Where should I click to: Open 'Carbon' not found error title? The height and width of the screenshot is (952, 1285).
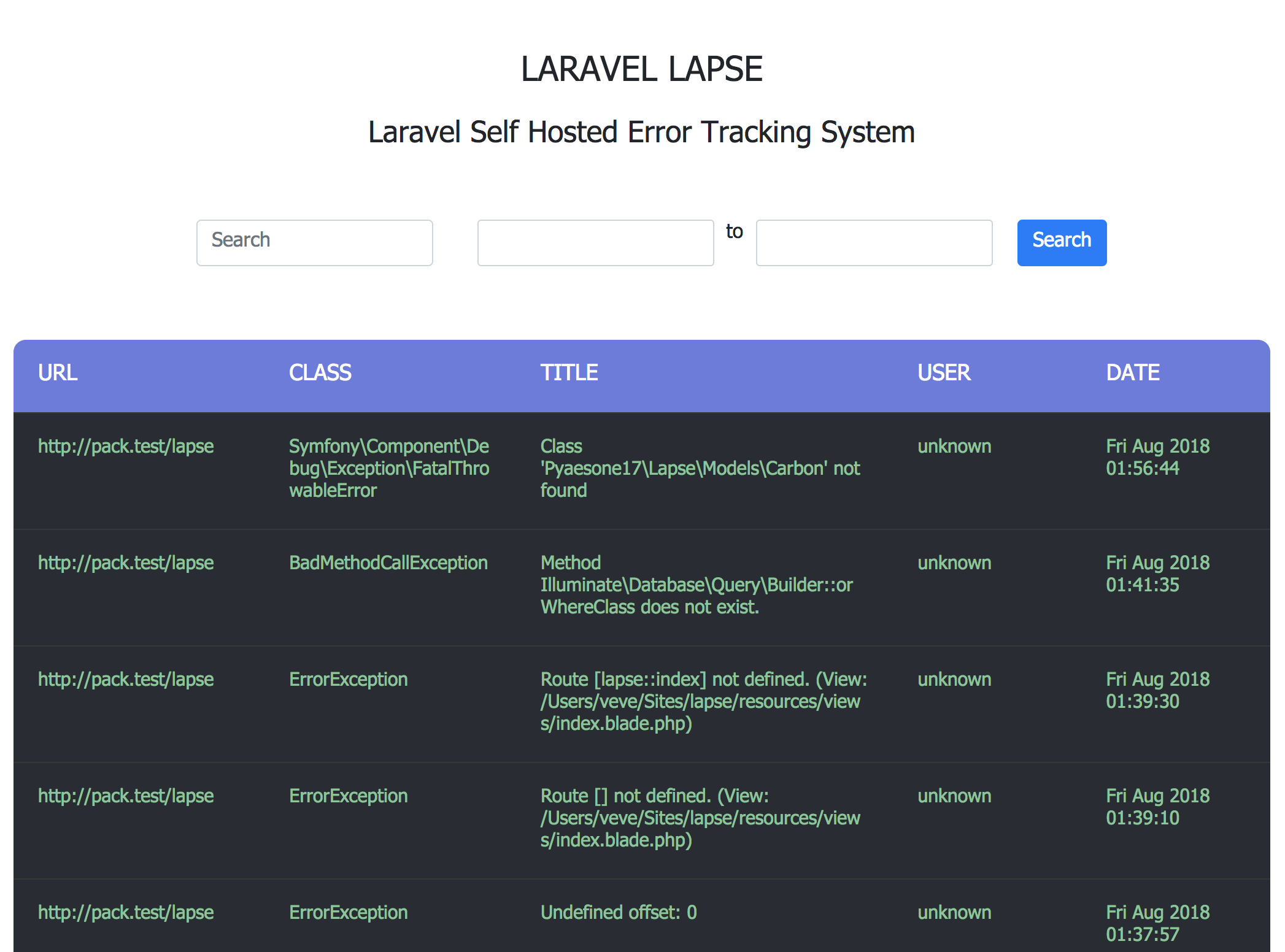click(x=700, y=468)
